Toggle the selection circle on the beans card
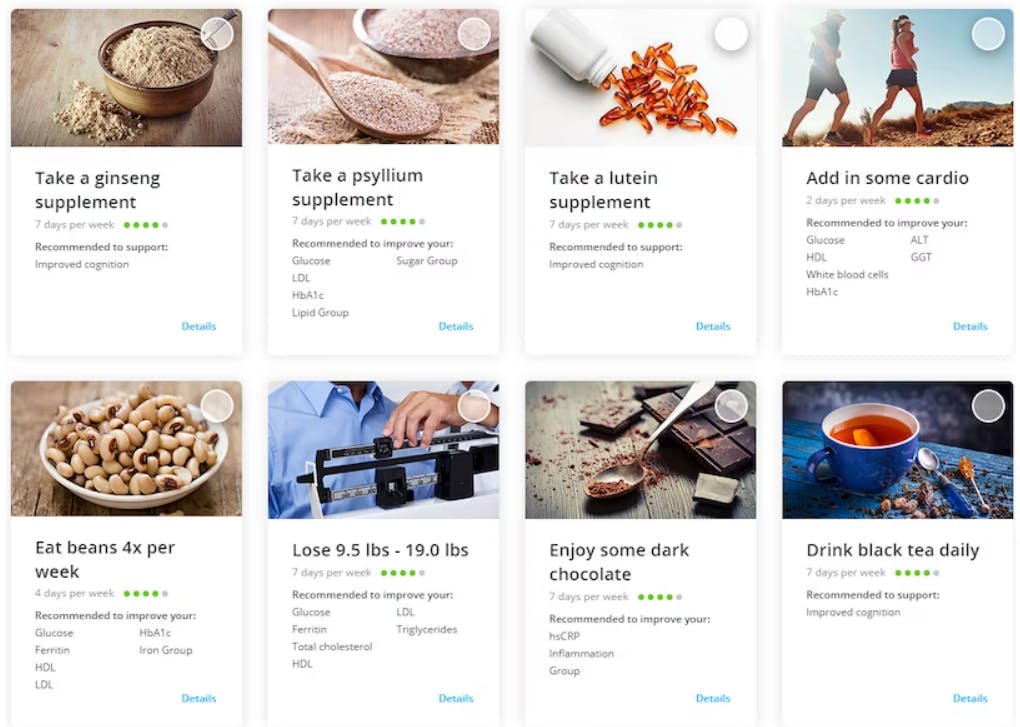This screenshot has height=727, width=1020. (x=215, y=406)
